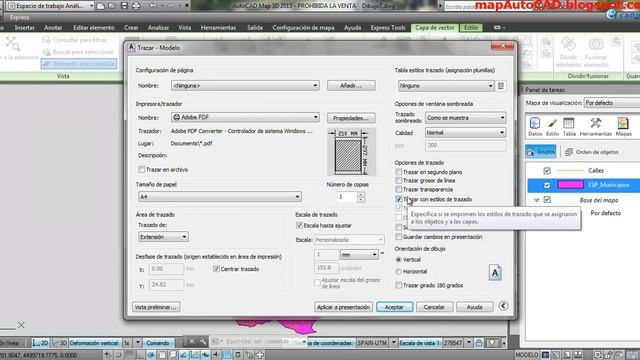640x360 pixels.
Task: Open Insertar ribbon tab
Action: click(x=24, y=28)
